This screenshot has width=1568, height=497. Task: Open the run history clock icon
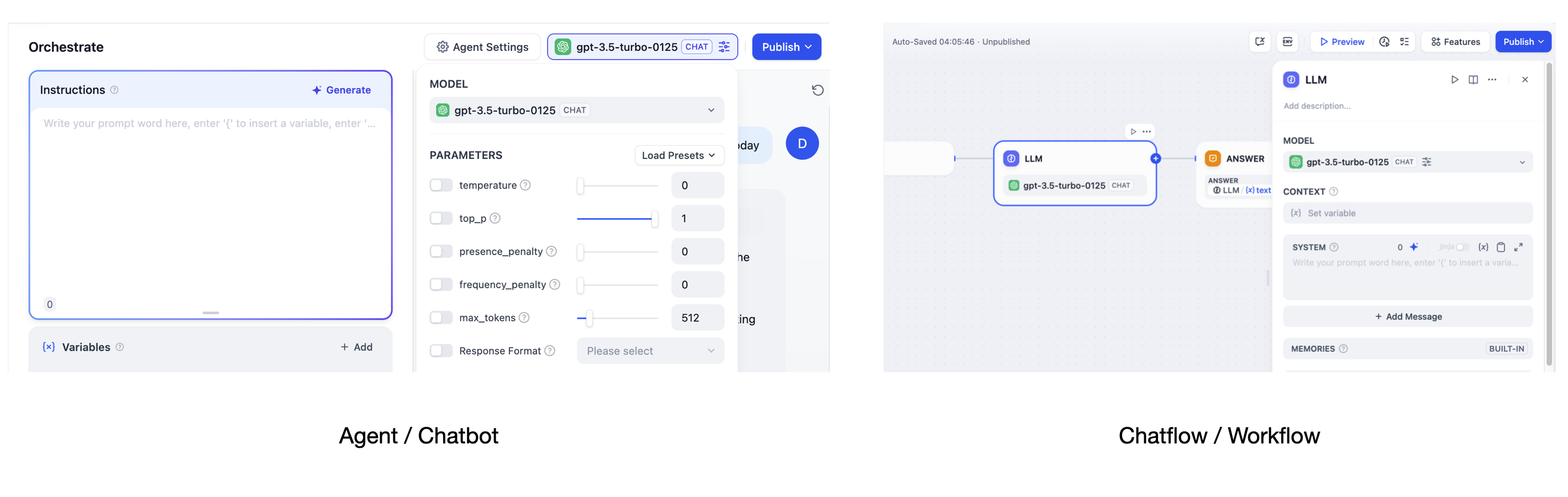(x=1384, y=41)
